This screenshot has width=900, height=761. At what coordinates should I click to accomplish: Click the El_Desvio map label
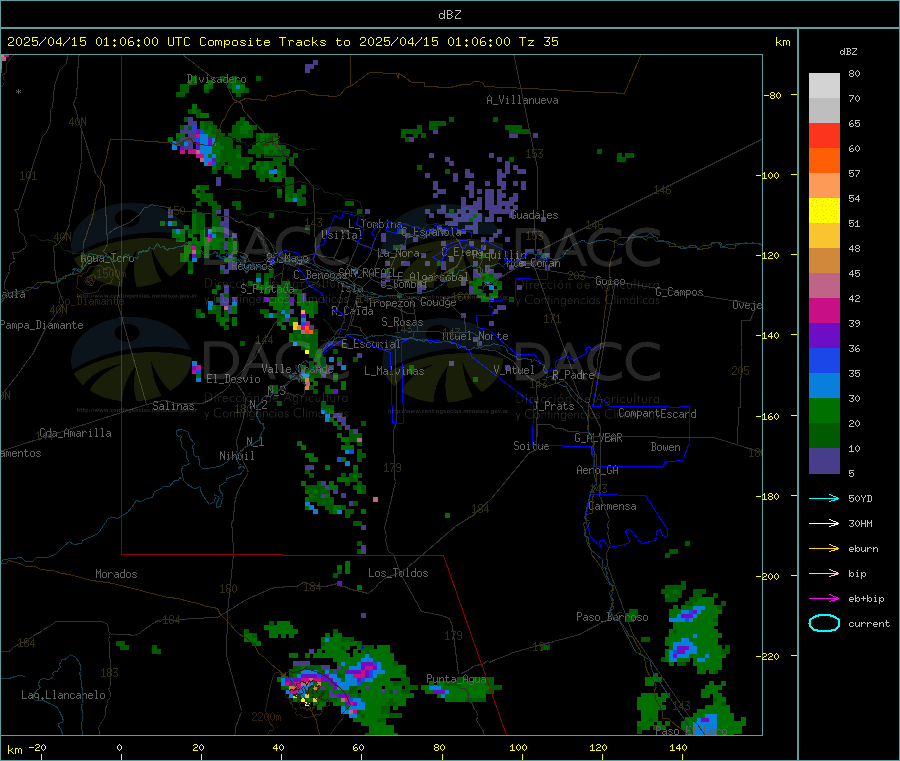click(234, 379)
